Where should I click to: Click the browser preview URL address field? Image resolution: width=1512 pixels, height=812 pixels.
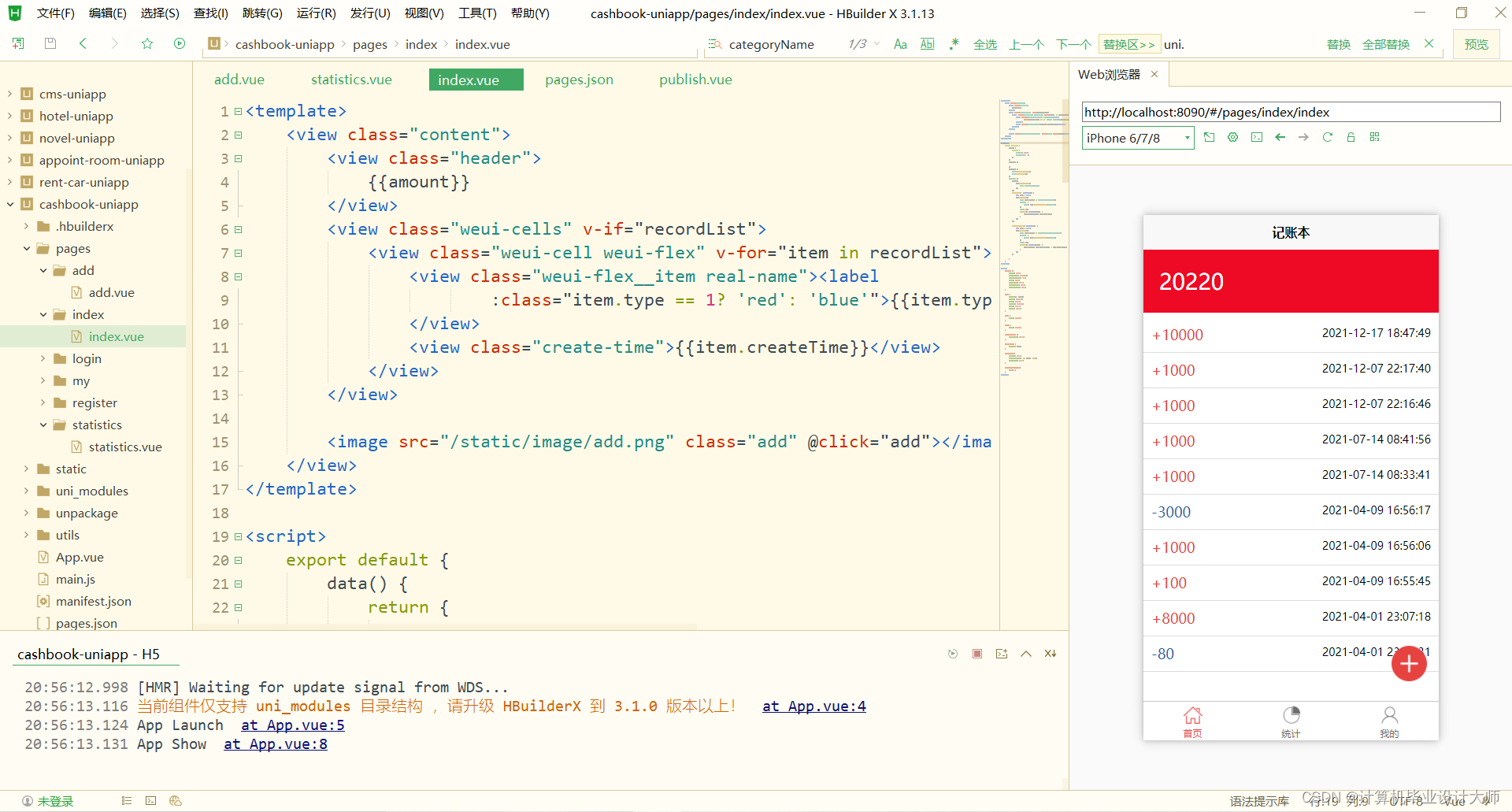point(1291,112)
